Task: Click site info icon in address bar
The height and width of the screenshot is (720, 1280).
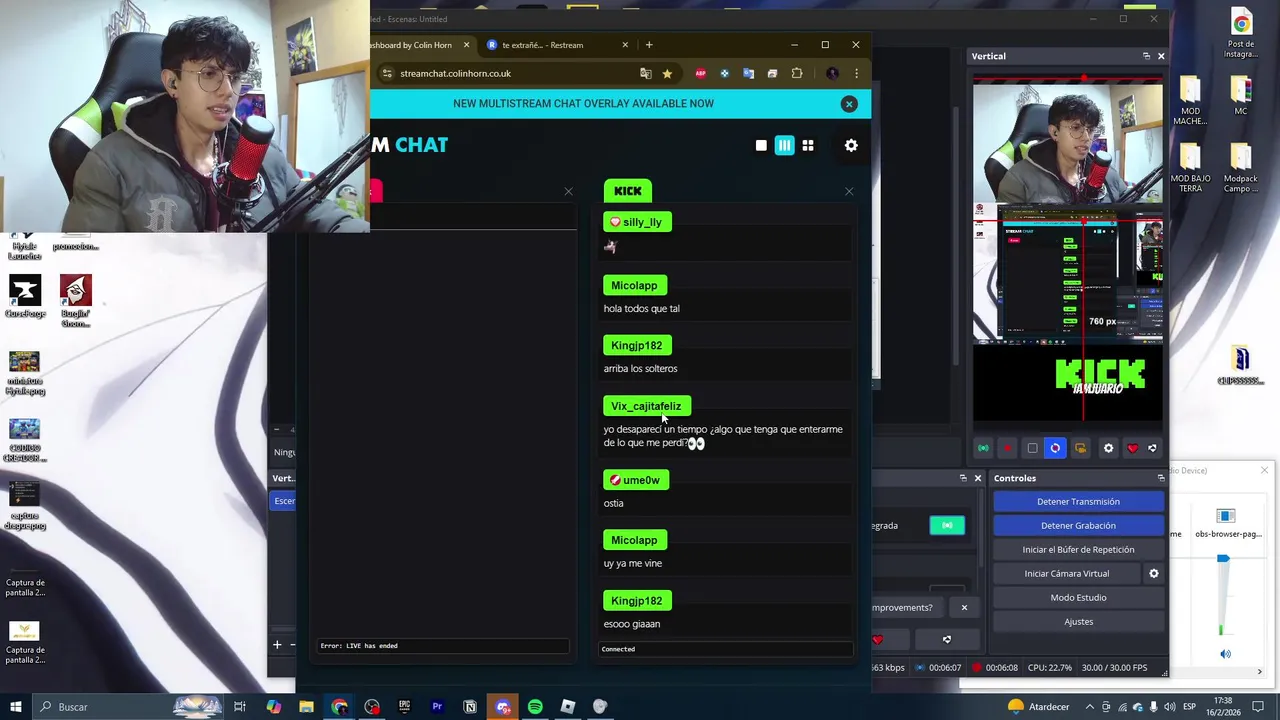Action: (387, 73)
